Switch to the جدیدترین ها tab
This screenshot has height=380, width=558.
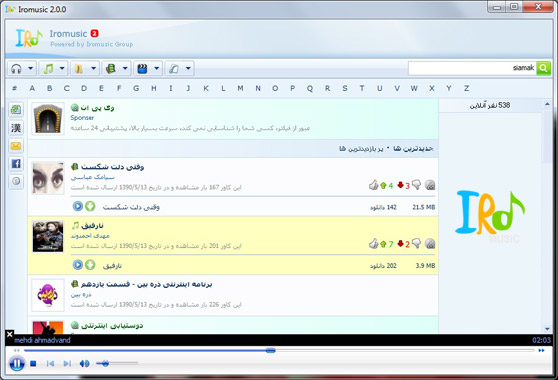click(413, 148)
